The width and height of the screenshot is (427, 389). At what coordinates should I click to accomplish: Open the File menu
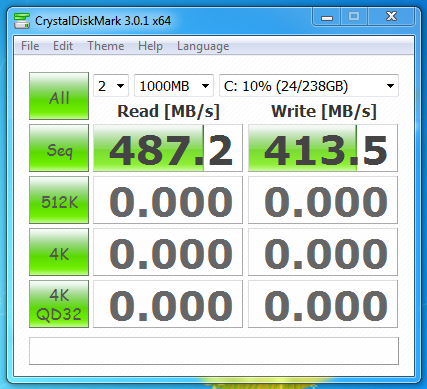tap(30, 46)
